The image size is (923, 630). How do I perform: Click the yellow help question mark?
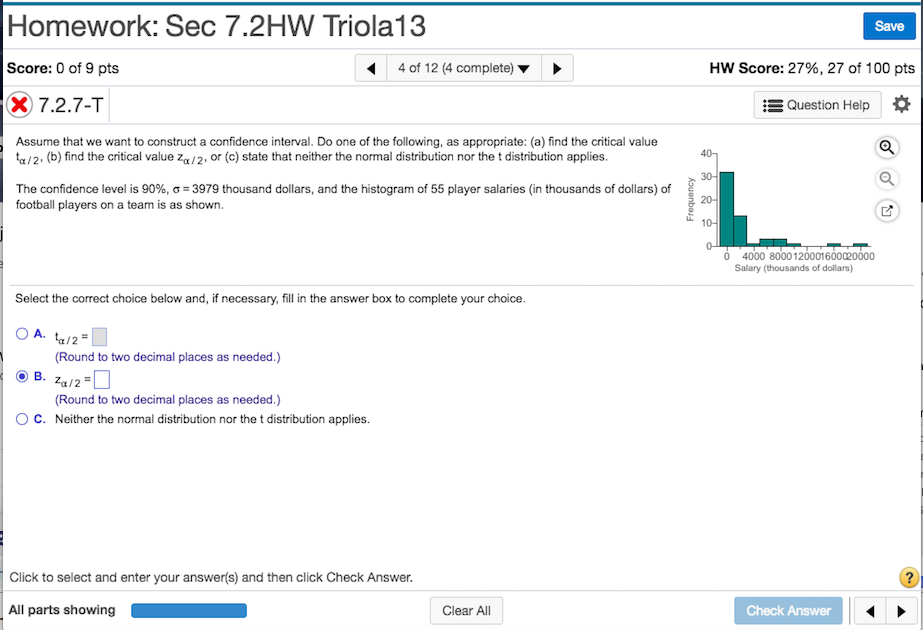(x=909, y=577)
